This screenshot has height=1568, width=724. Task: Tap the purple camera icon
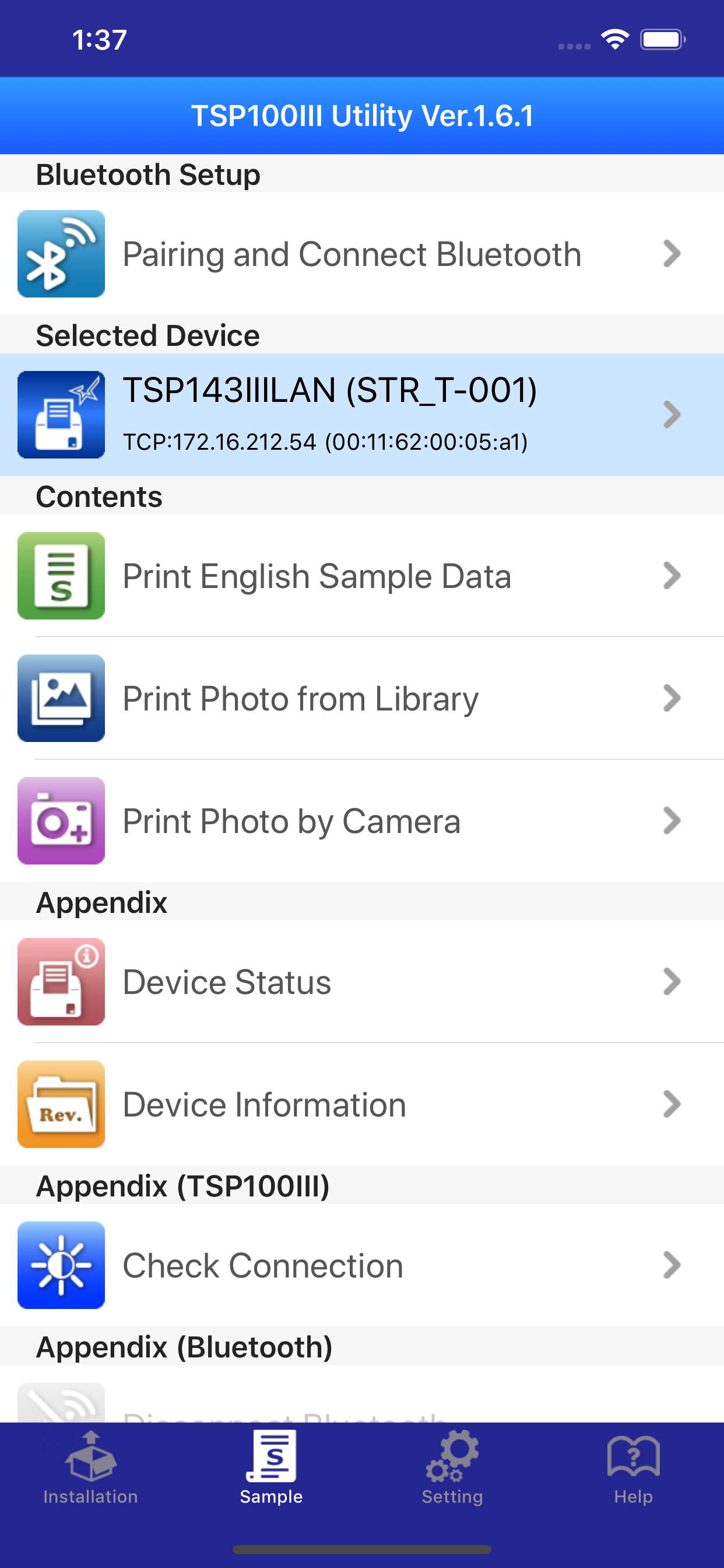click(61, 821)
